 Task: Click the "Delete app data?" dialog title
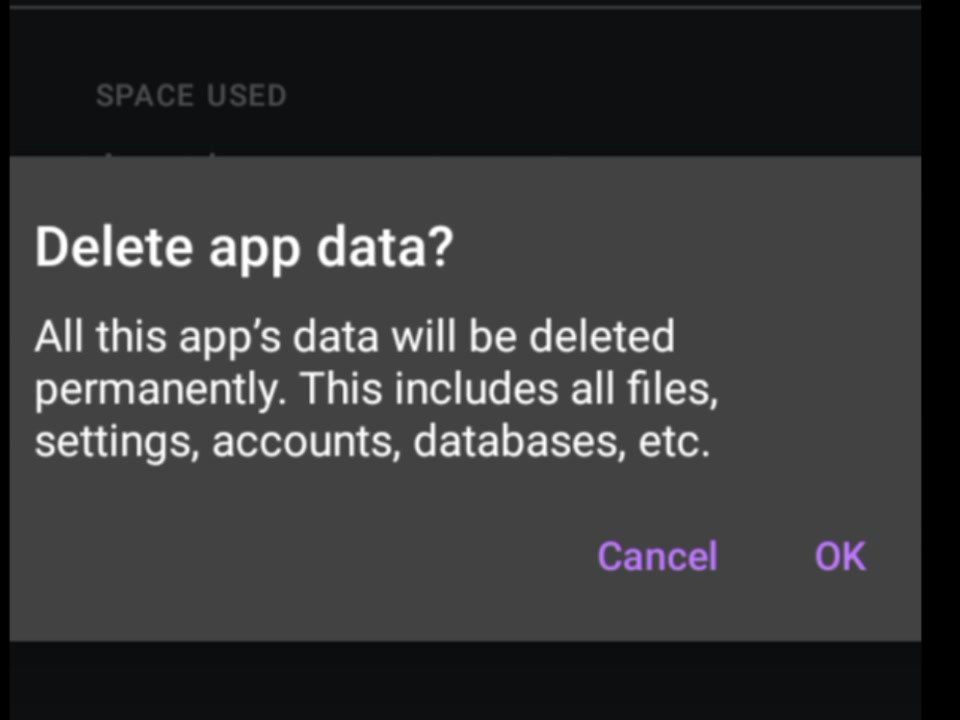(244, 248)
